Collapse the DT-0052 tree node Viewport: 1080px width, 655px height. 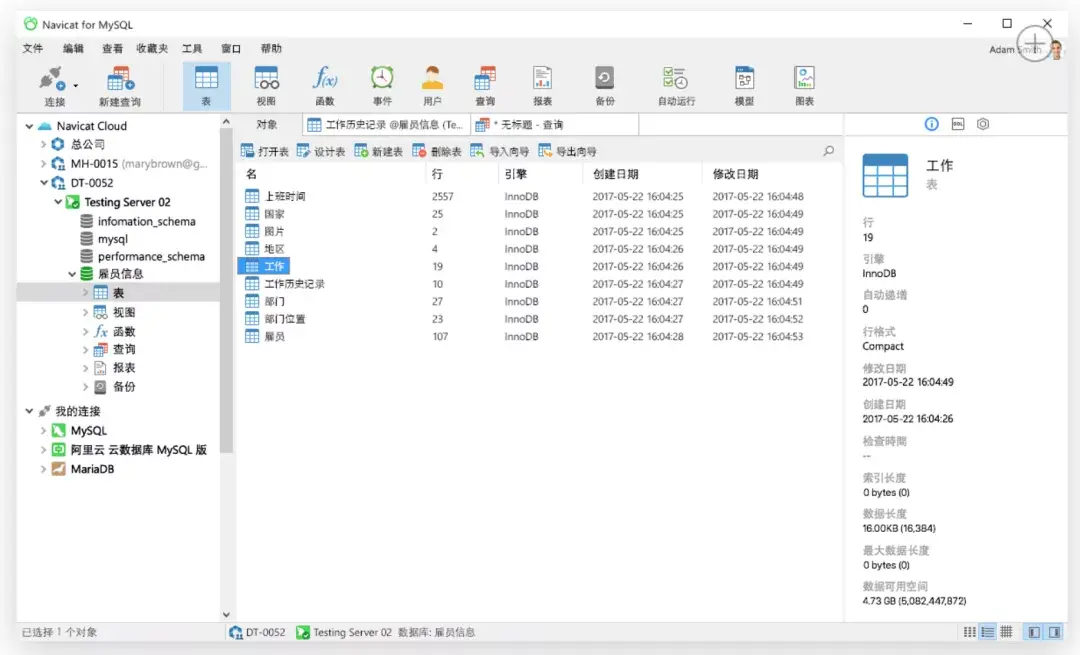pyautogui.click(x=43, y=183)
